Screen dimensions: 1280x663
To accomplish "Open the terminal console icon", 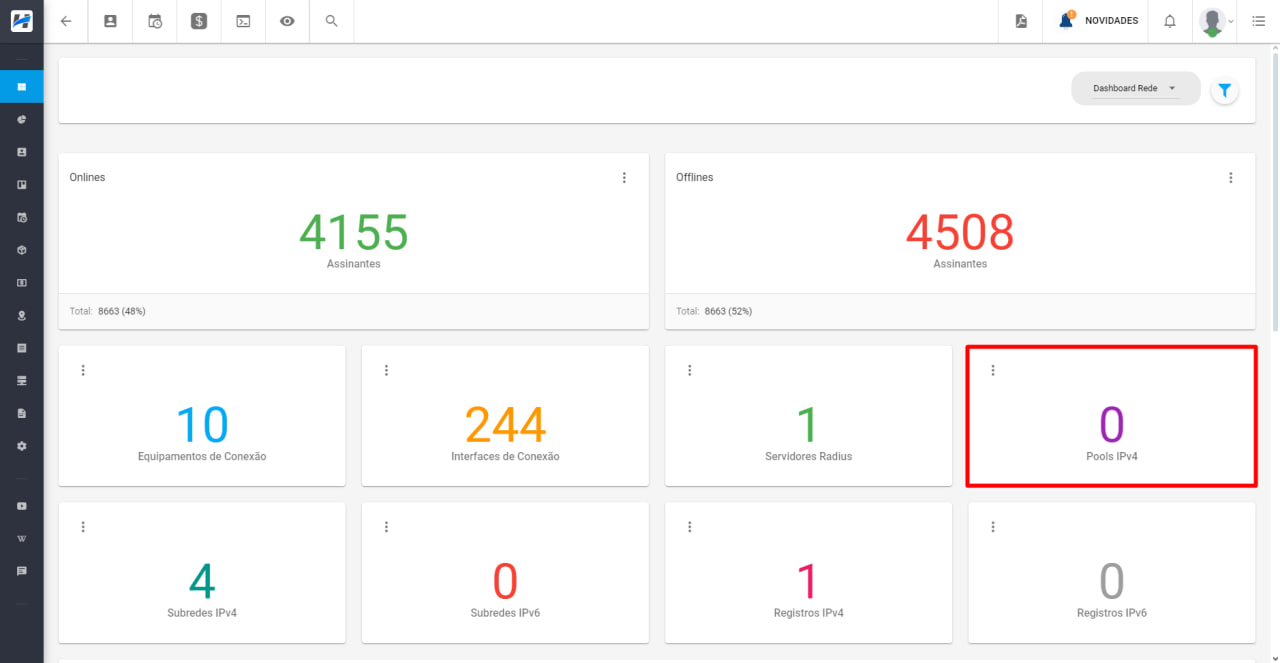I will (243, 21).
